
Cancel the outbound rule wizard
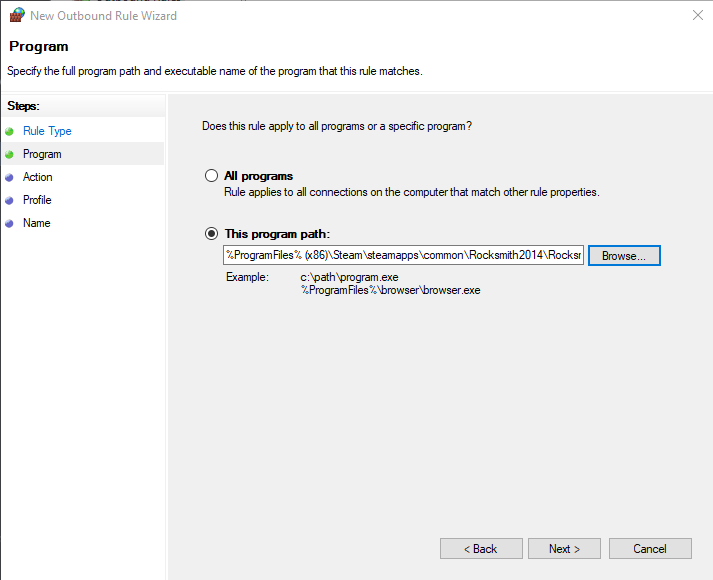click(650, 549)
